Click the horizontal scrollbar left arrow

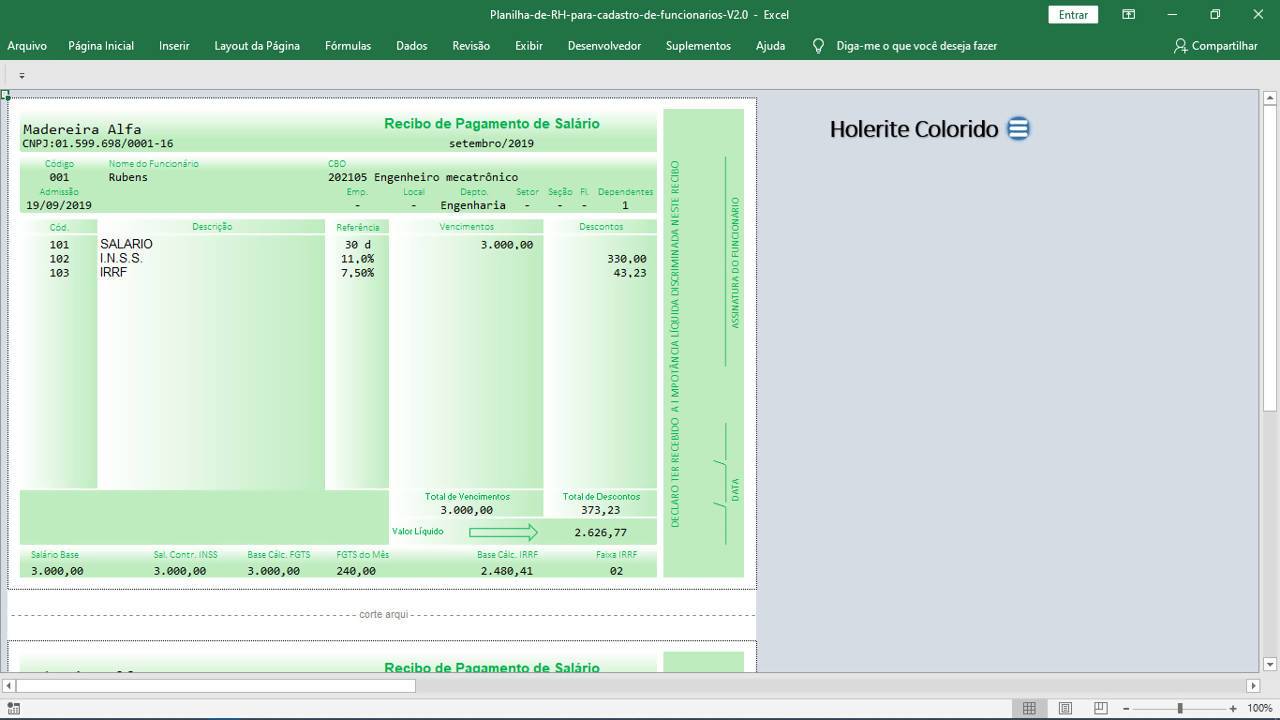(x=9, y=686)
